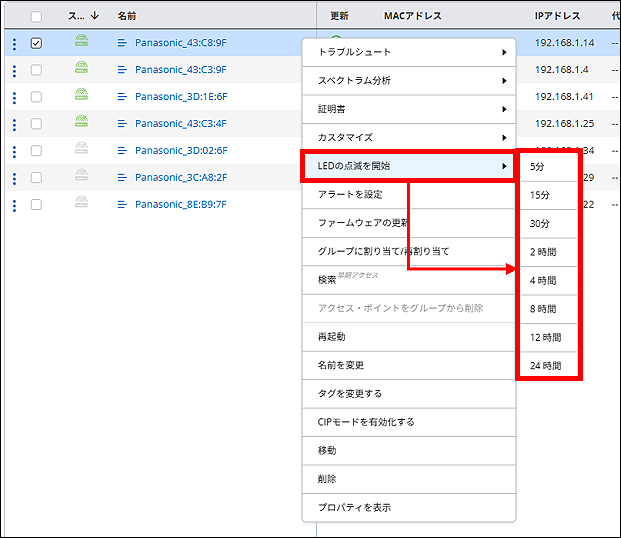Open three-dot row menu for Panasonic_3D:02:6F
This screenshot has height=538, width=621.
[x=14, y=151]
